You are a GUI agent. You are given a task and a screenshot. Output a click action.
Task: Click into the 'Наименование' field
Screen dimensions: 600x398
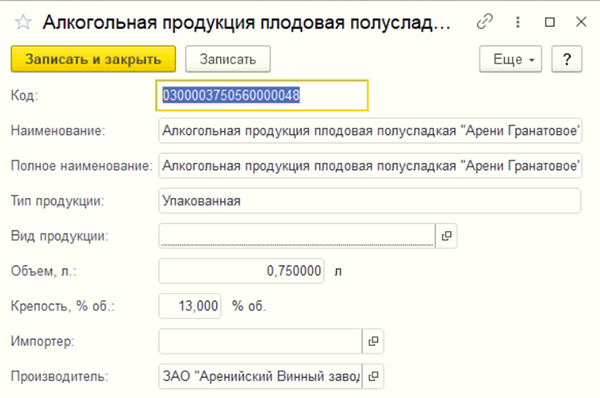(370, 131)
